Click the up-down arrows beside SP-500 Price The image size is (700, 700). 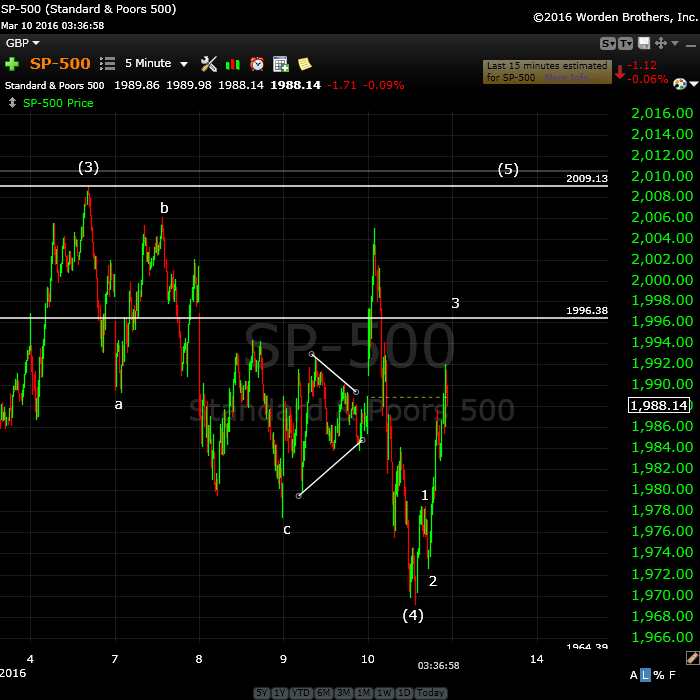pyautogui.click(x=12, y=103)
